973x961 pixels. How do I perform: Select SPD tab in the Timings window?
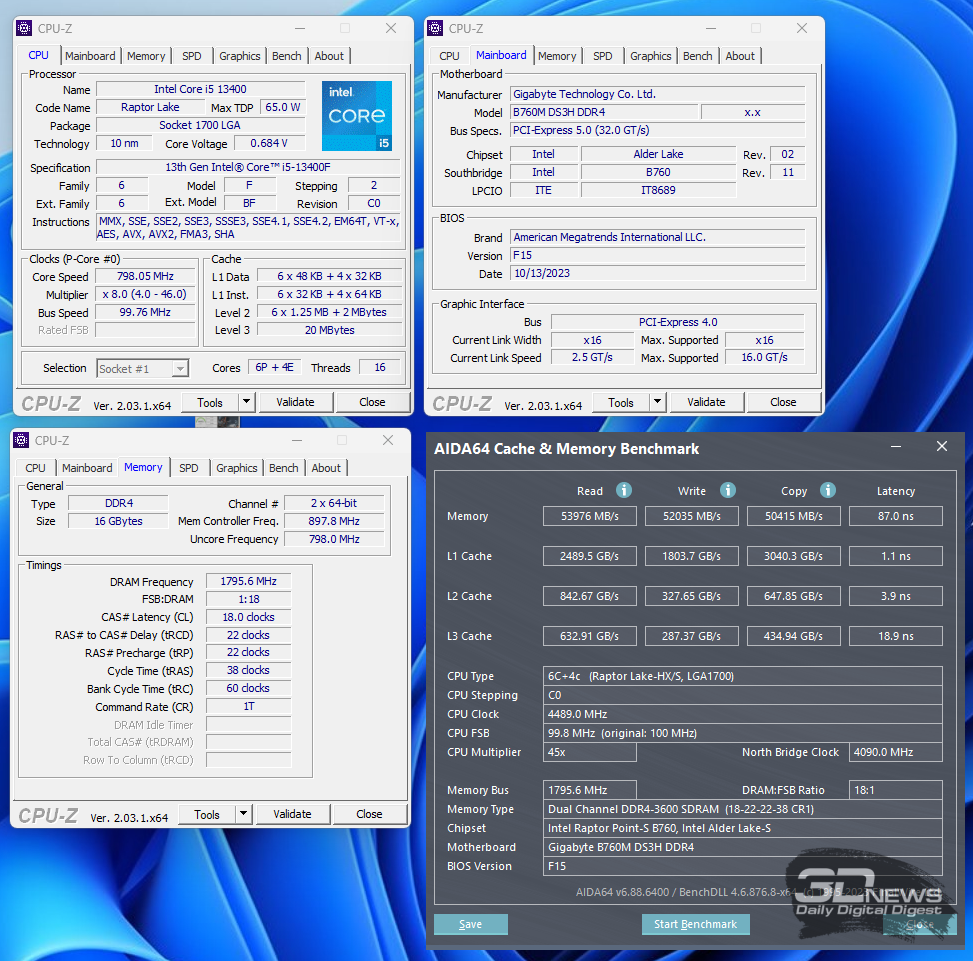(189, 468)
